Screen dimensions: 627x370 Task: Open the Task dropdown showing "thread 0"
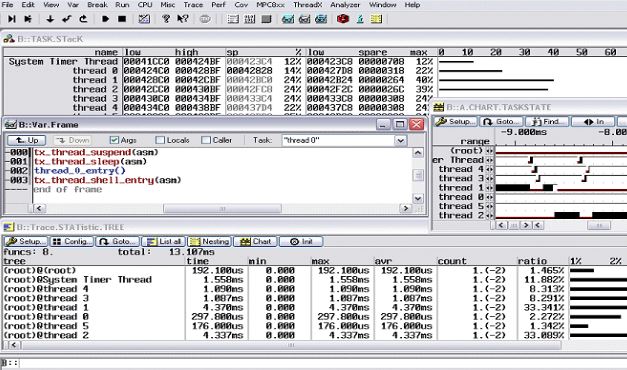pos(400,140)
